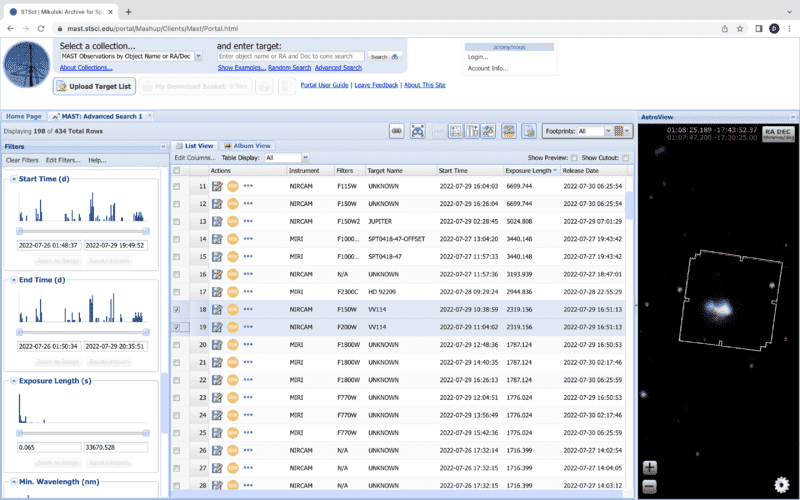The image size is (800, 500).
Task: Open more actions dots for row 12
Action: [x=248, y=204]
